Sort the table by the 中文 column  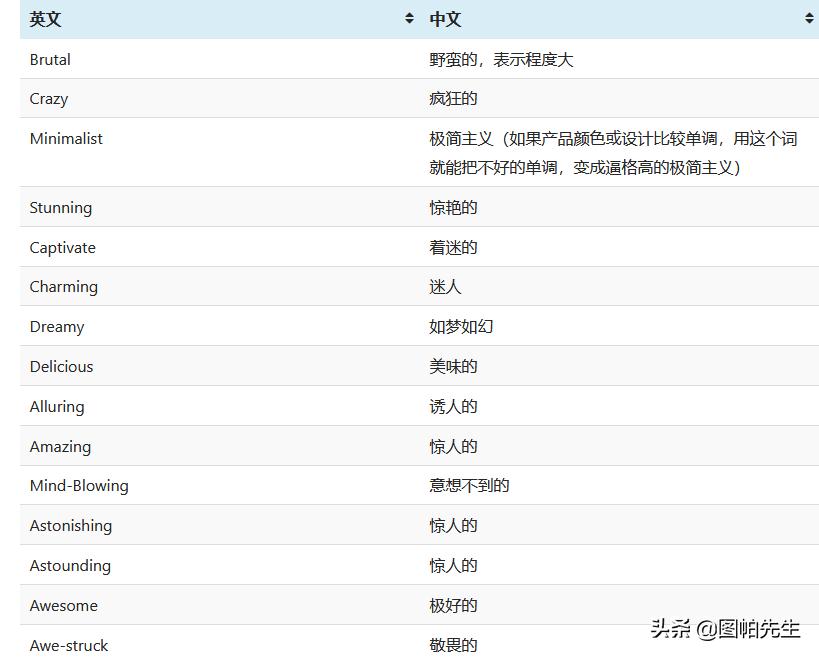click(445, 18)
